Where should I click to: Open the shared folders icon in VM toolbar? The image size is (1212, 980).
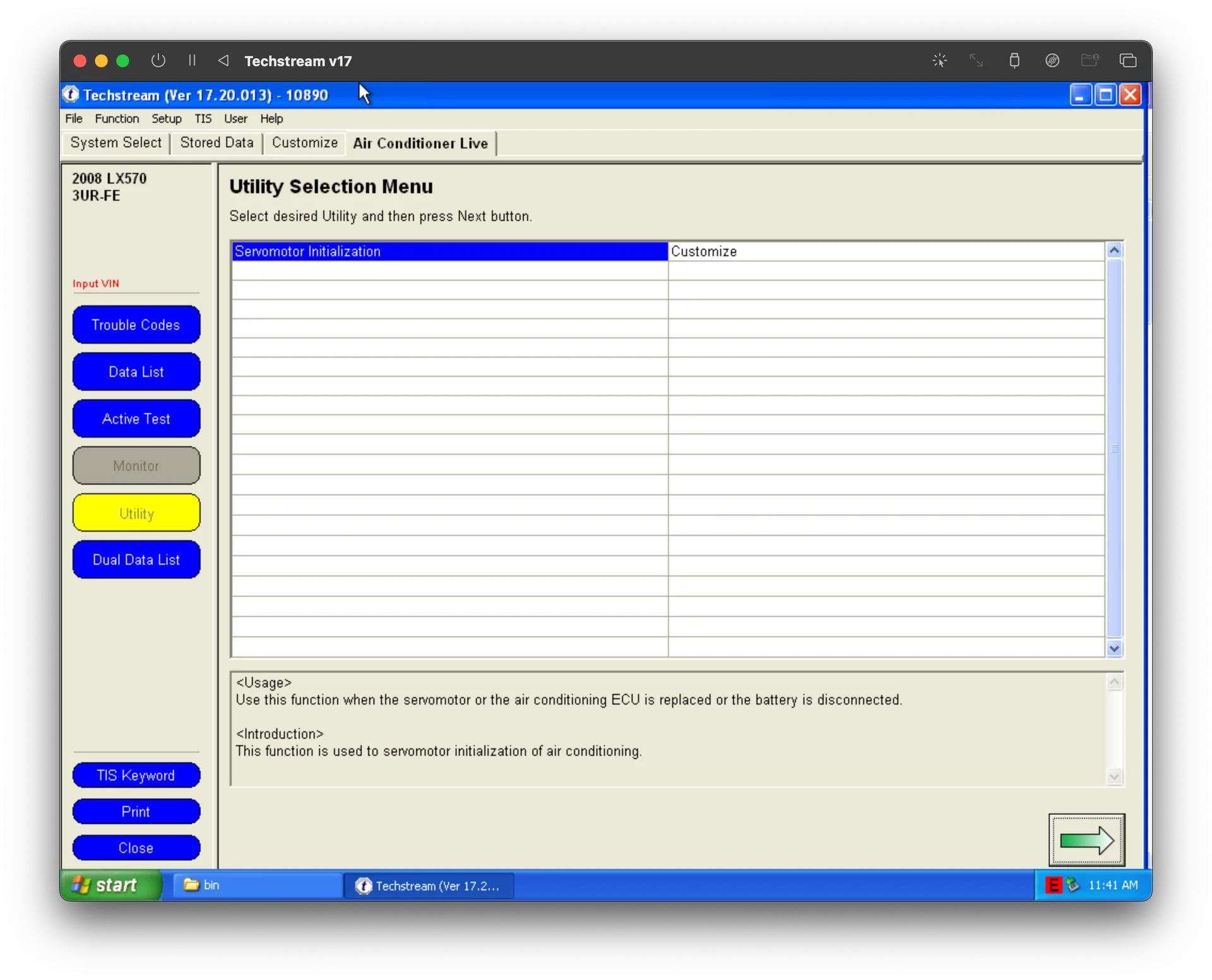[x=1090, y=61]
